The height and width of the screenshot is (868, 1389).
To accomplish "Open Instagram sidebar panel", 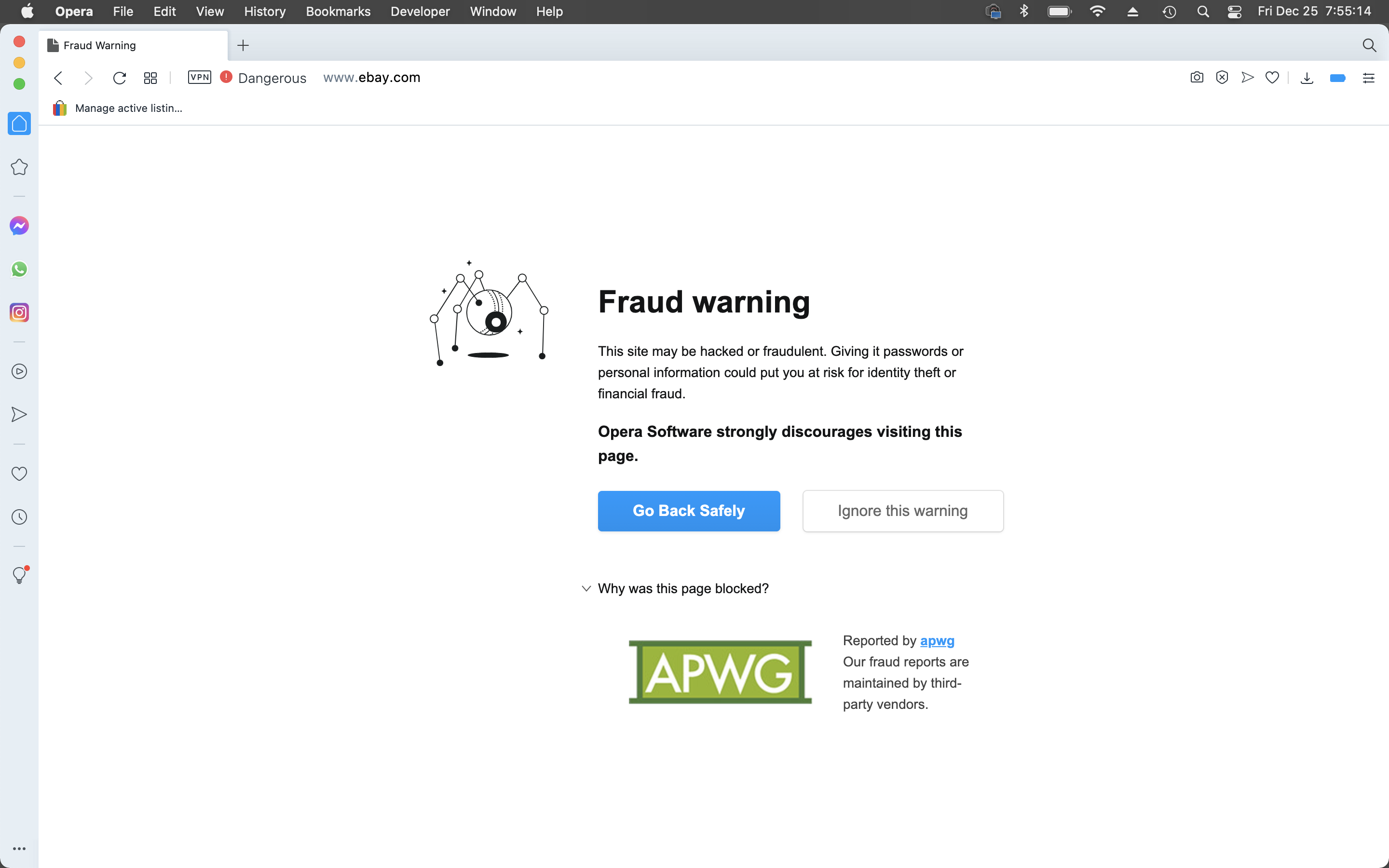I will [x=19, y=313].
